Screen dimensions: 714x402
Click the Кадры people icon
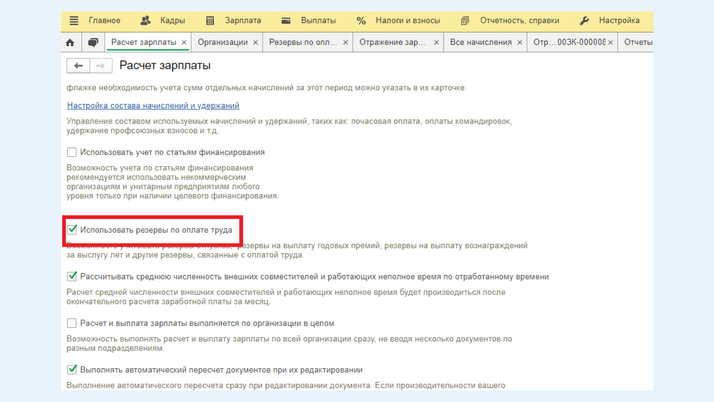[x=145, y=20]
